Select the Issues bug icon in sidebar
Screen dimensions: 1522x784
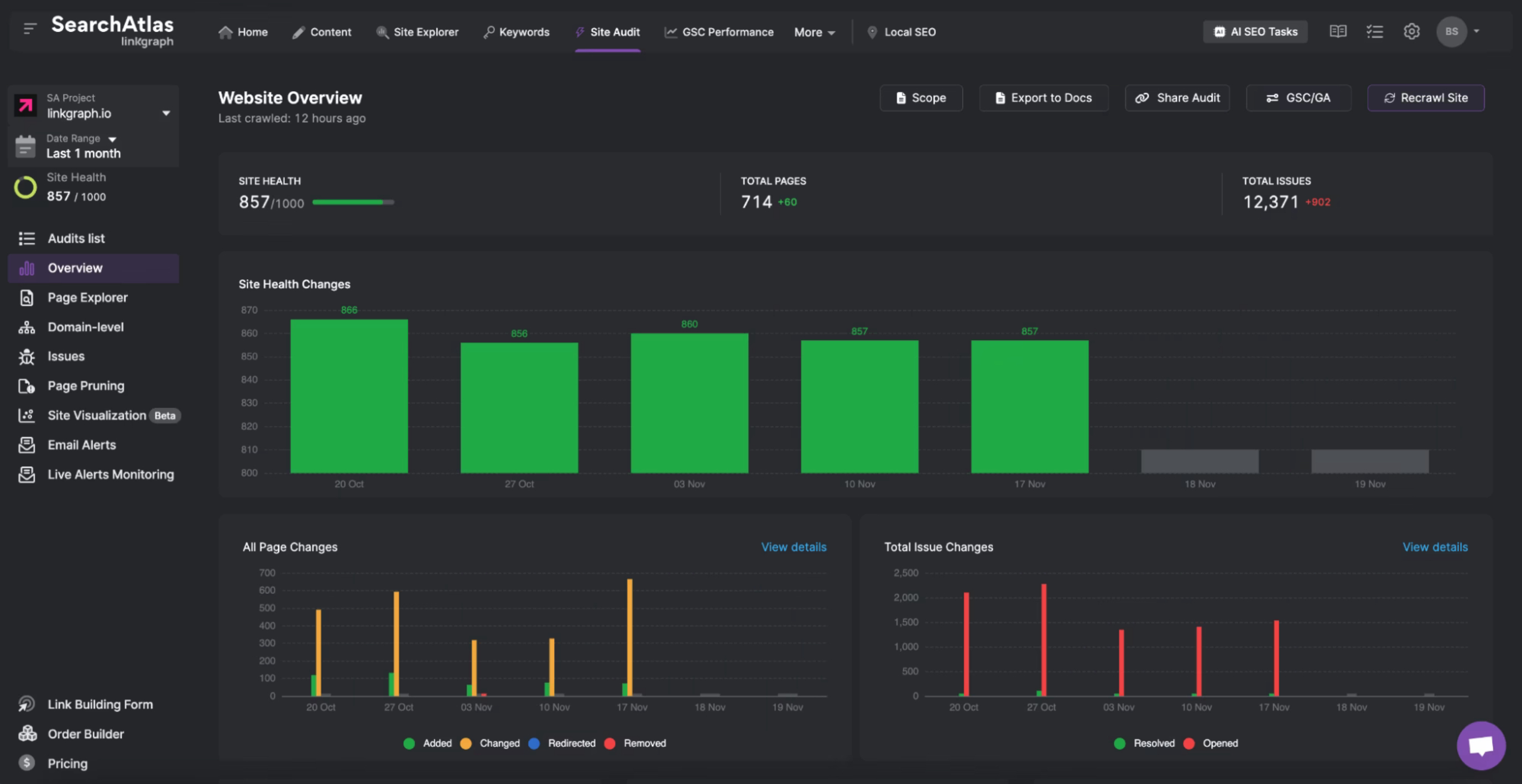point(27,356)
